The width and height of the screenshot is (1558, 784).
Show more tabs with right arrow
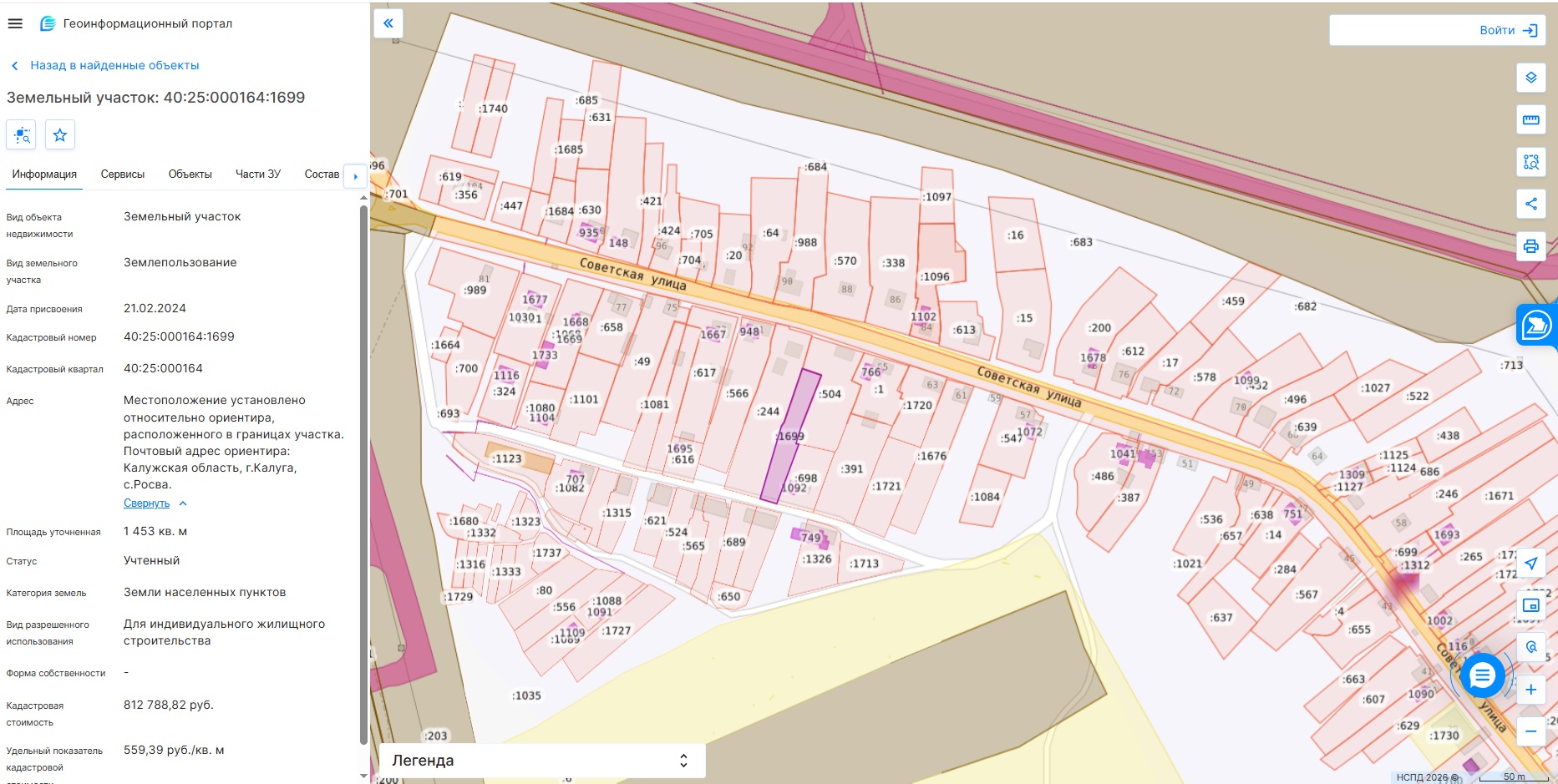coord(355,176)
